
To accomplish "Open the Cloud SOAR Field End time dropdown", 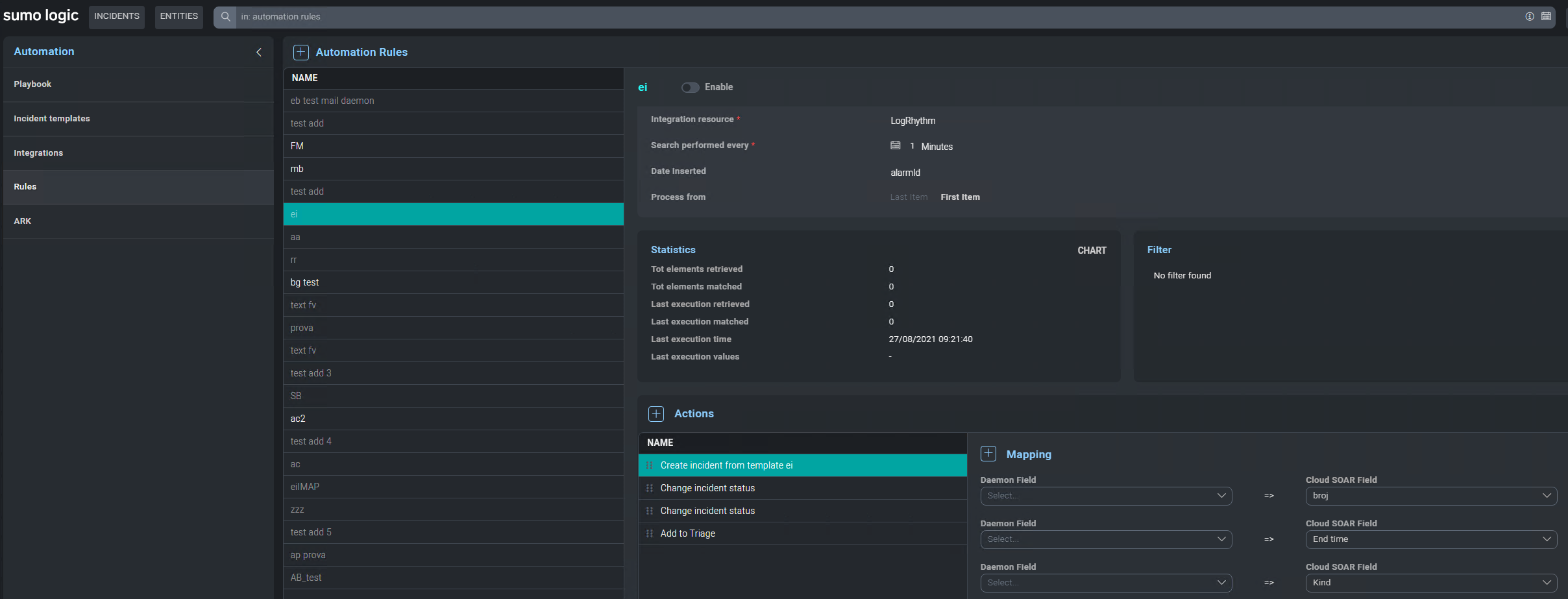I will coord(1430,539).
